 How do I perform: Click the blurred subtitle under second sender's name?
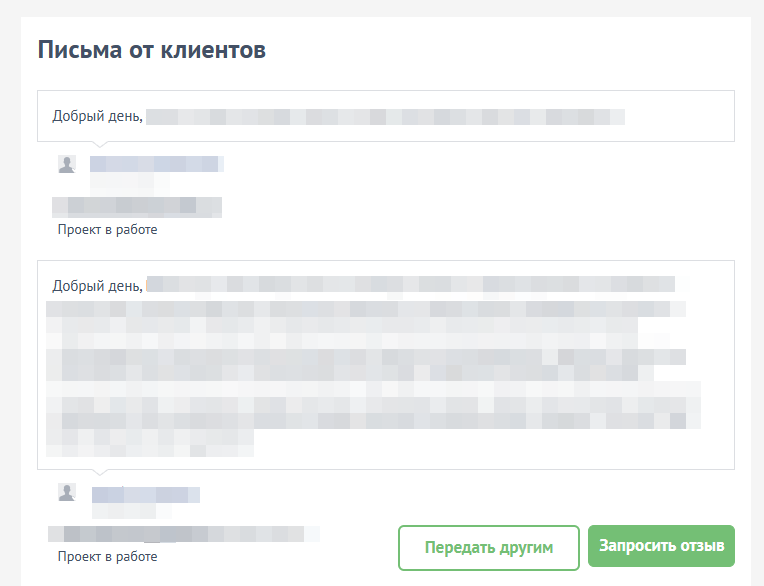tap(125, 512)
